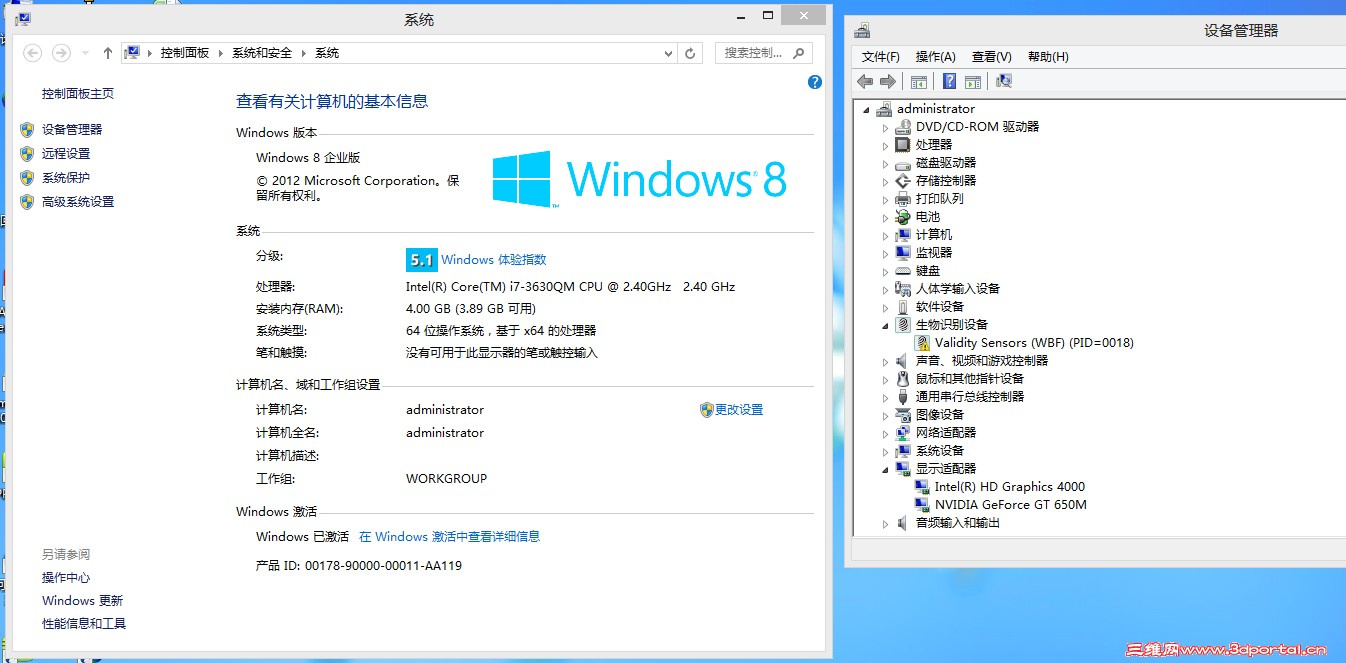The image size is (1346, 663).
Task: Open address bar history dropdown in System window
Action: pos(669,53)
